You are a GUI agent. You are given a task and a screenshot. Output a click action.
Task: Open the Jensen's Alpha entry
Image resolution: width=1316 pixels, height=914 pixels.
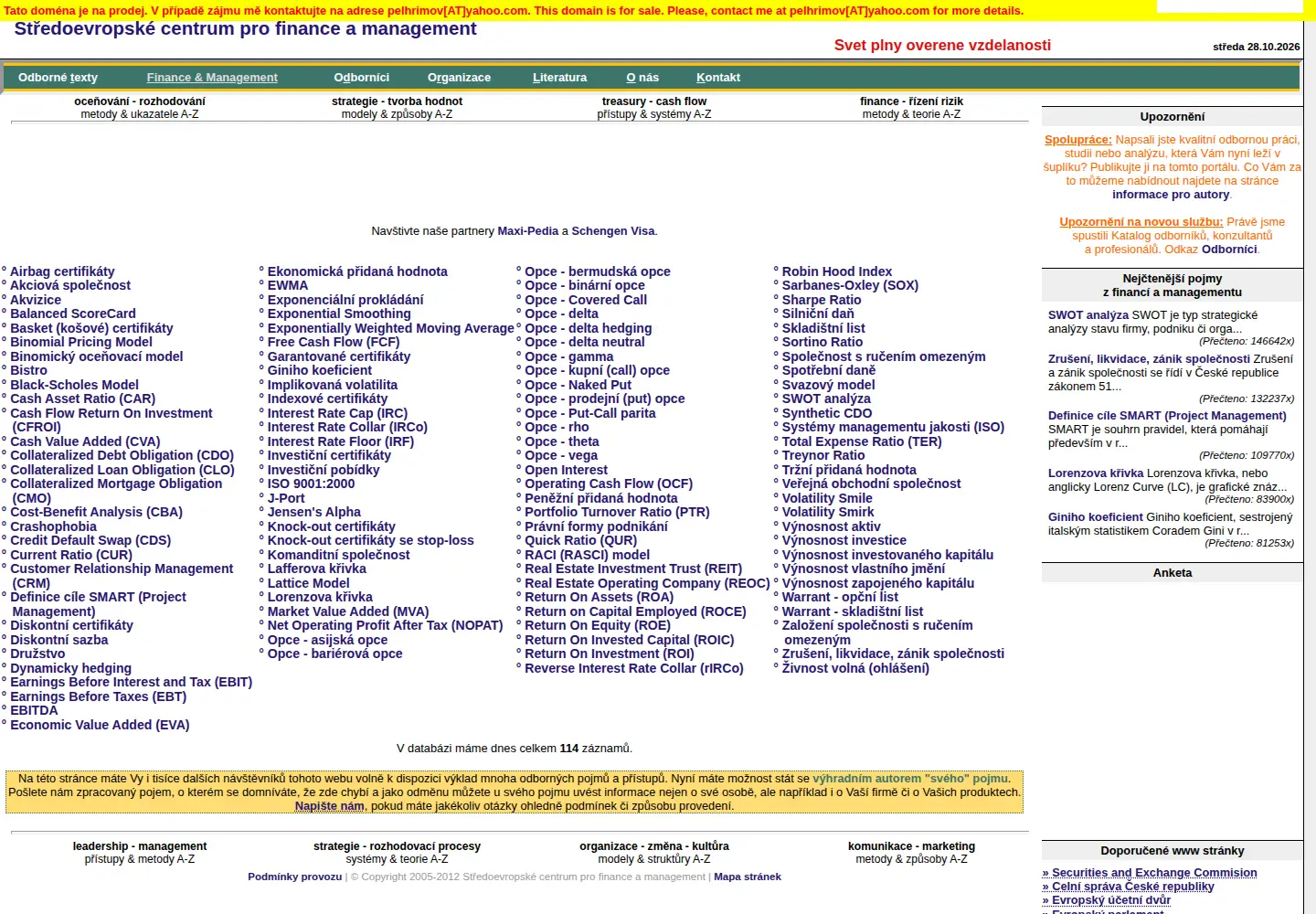(314, 512)
